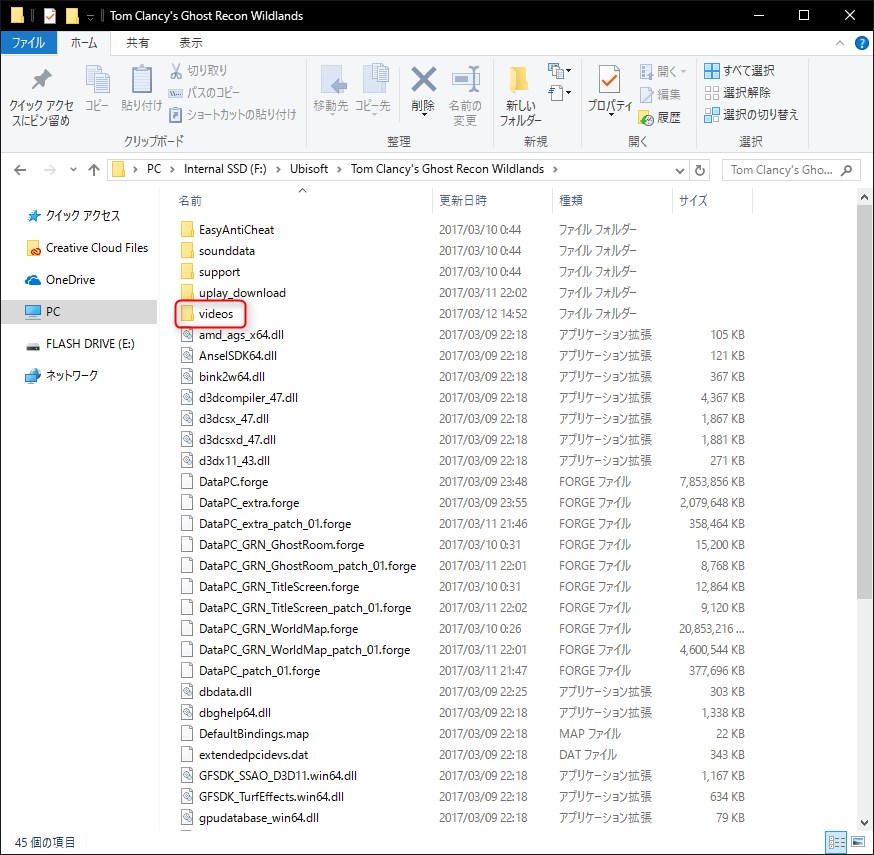Select DefaultBindings.map file
This screenshot has width=874, height=855.
click(245, 733)
